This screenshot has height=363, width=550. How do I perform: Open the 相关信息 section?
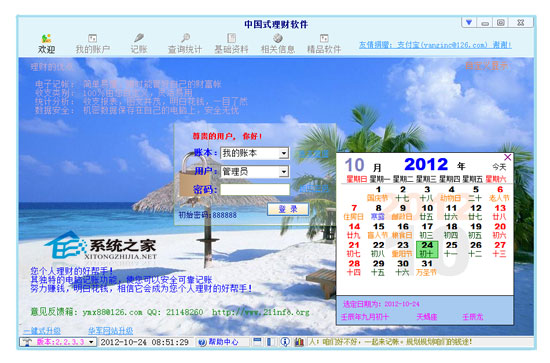click(277, 44)
